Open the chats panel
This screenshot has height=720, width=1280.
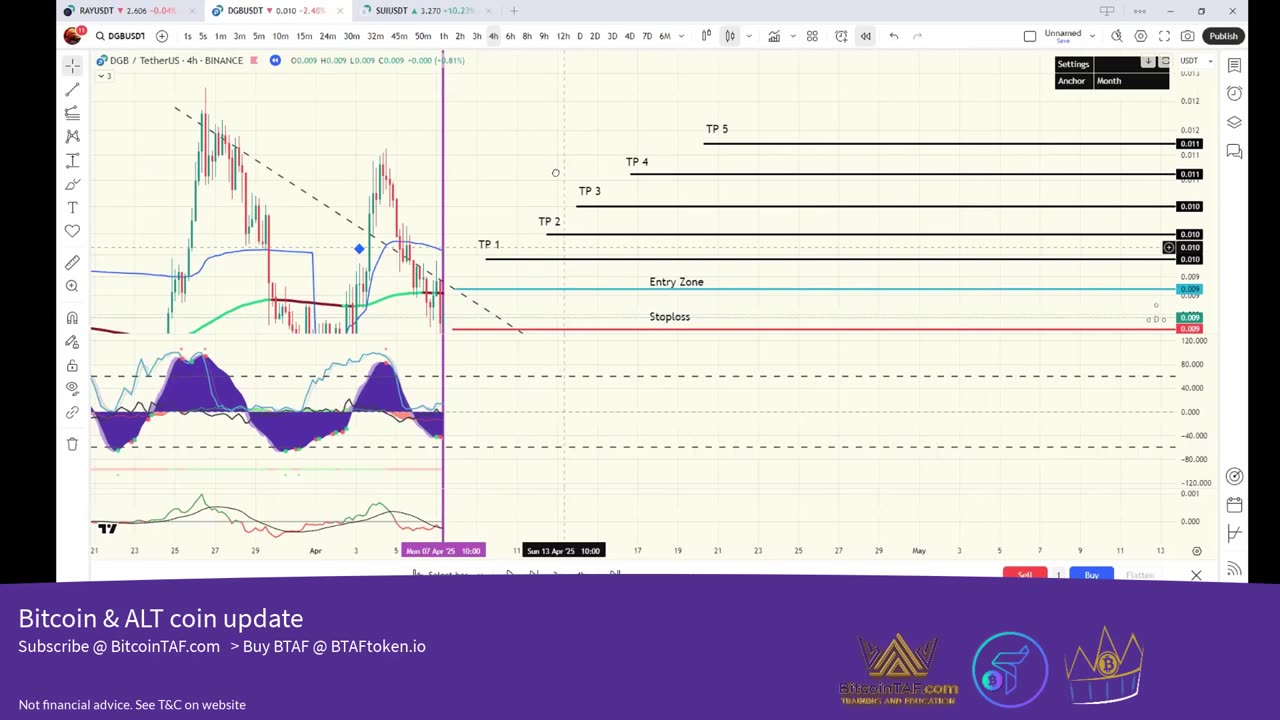(x=1234, y=151)
